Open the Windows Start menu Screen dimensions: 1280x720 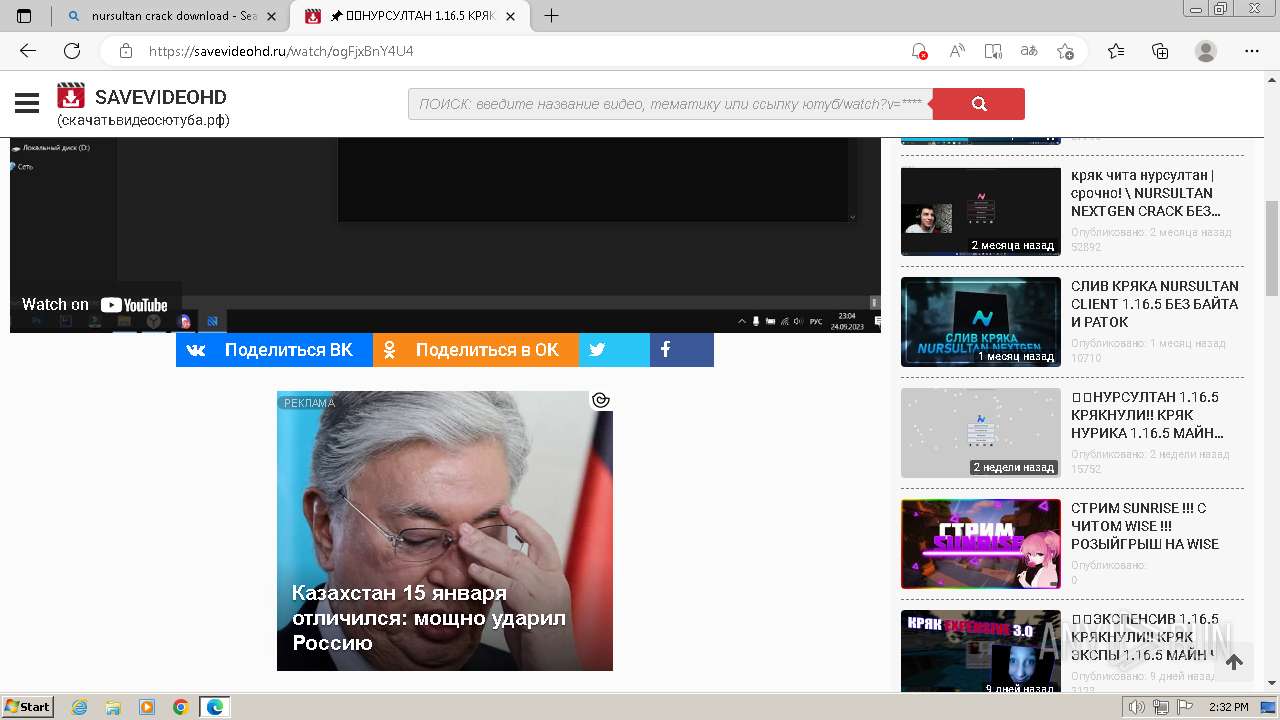click(27, 707)
